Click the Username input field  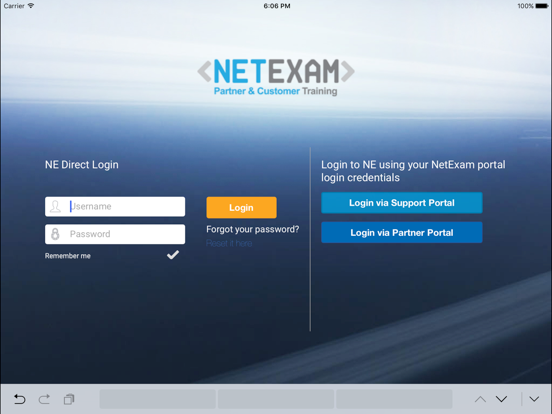(x=115, y=207)
